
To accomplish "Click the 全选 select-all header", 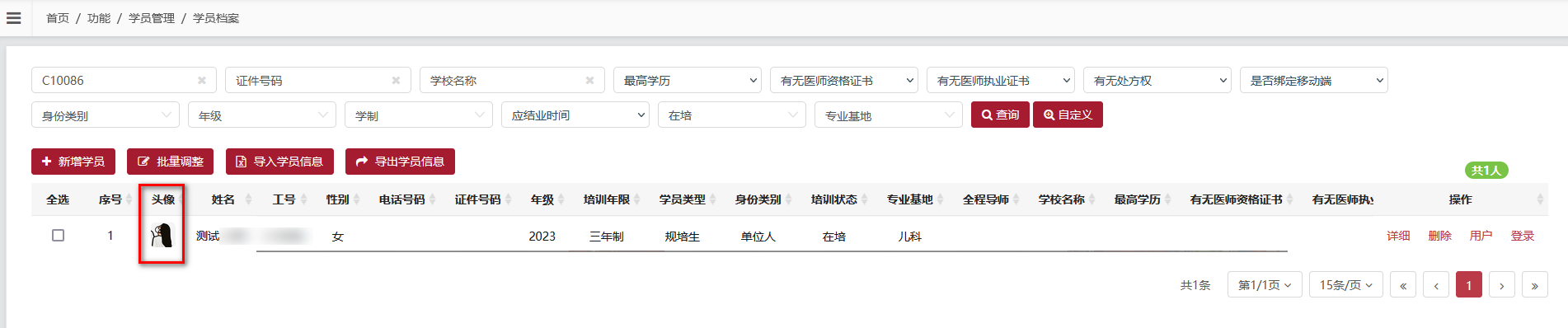I will 58,199.
